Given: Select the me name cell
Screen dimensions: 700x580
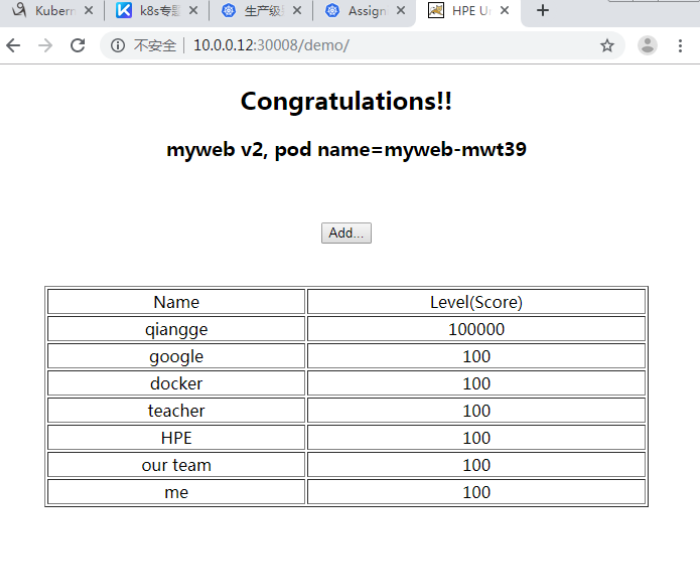Looking at the screenshot, I should 176,492.
